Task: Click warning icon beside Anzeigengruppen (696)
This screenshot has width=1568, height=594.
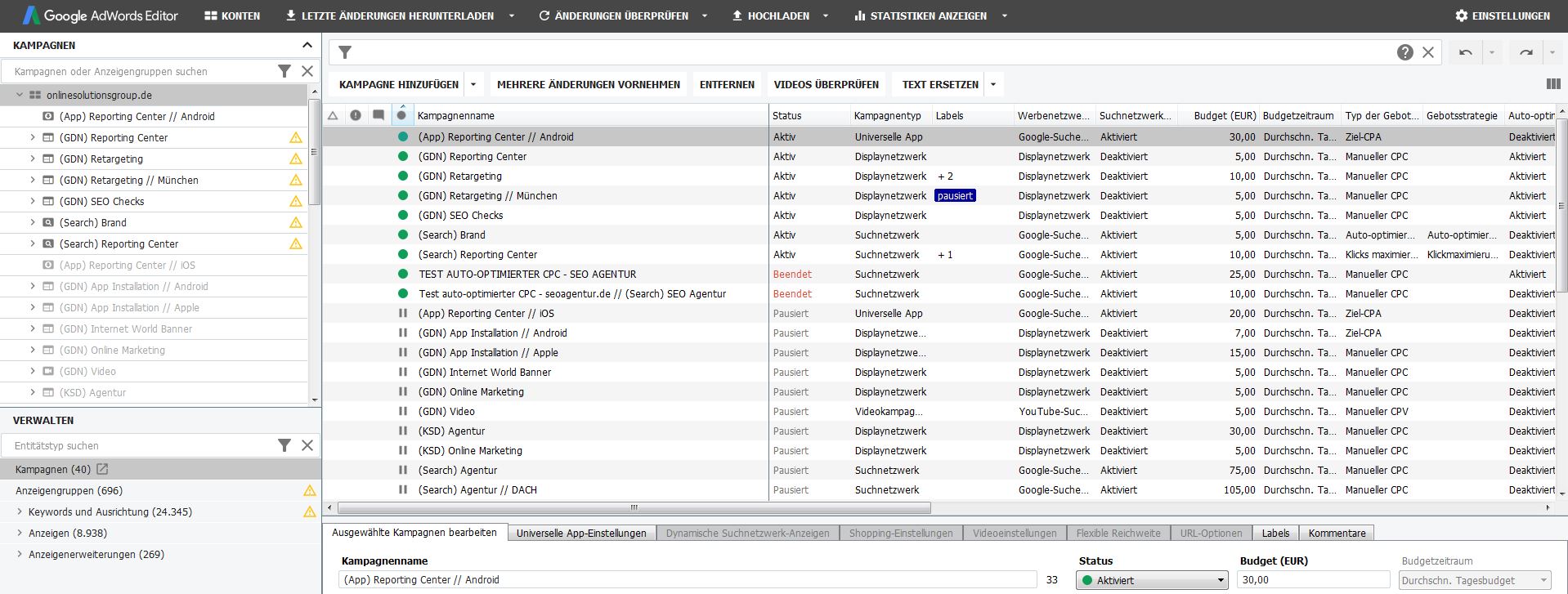Action: point(309,491)
